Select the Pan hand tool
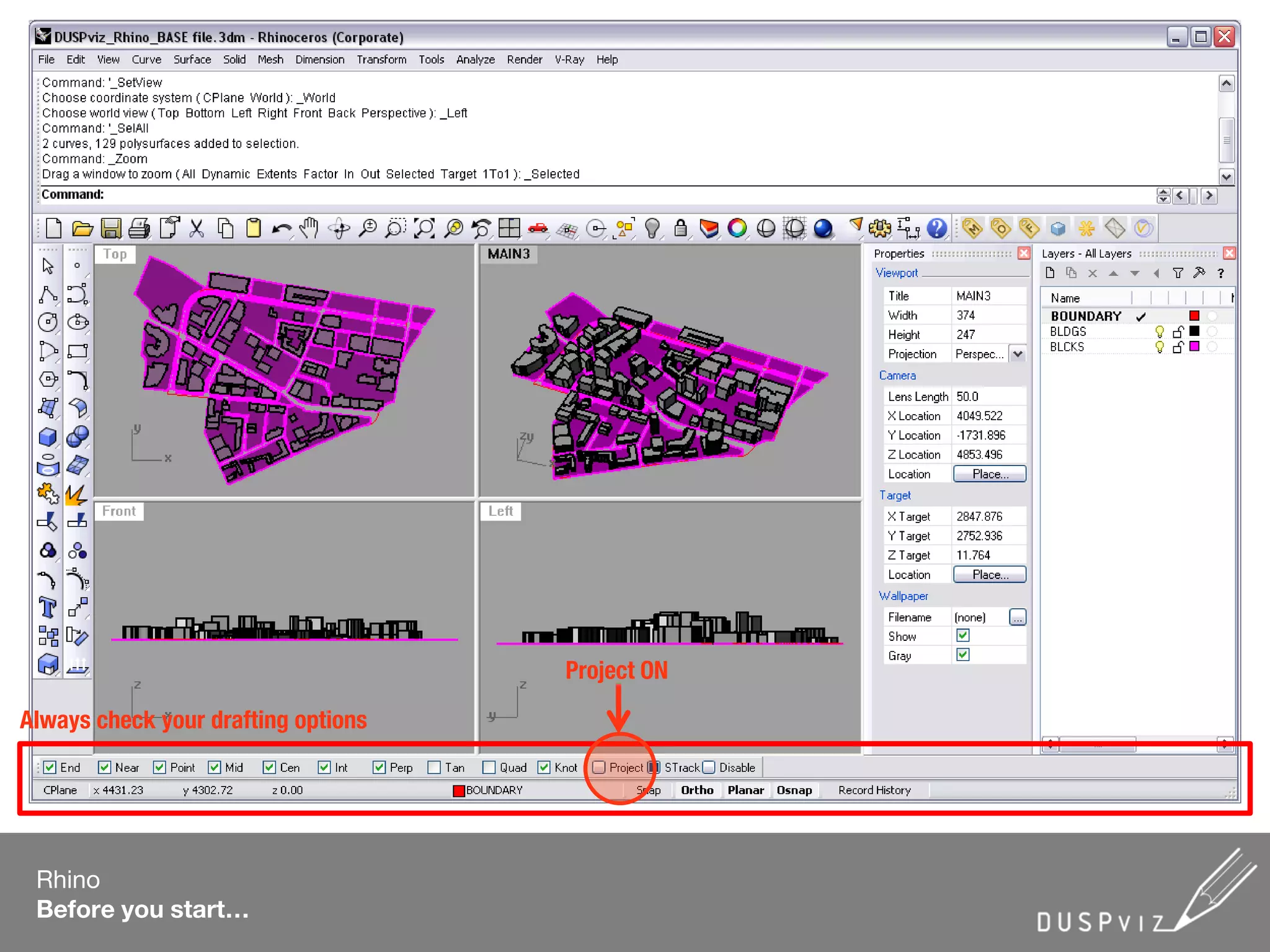This screenshot has width=1270, height=952. tap(309, 229)
